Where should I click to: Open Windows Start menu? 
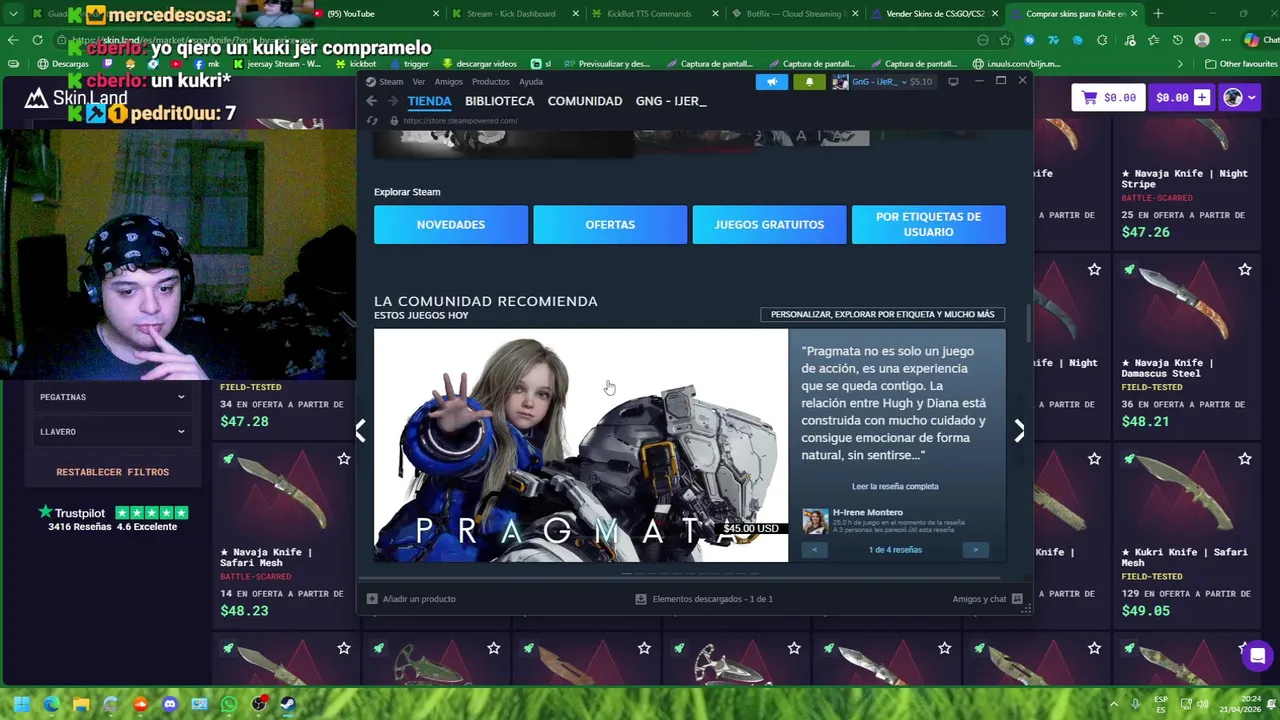click(21, 704)
